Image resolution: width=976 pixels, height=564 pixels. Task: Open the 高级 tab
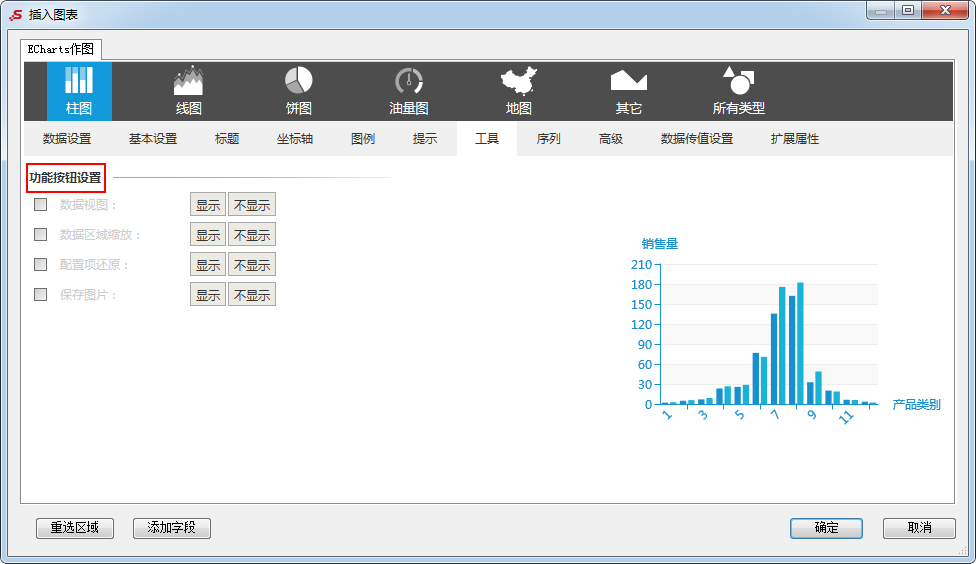[611, 138]
